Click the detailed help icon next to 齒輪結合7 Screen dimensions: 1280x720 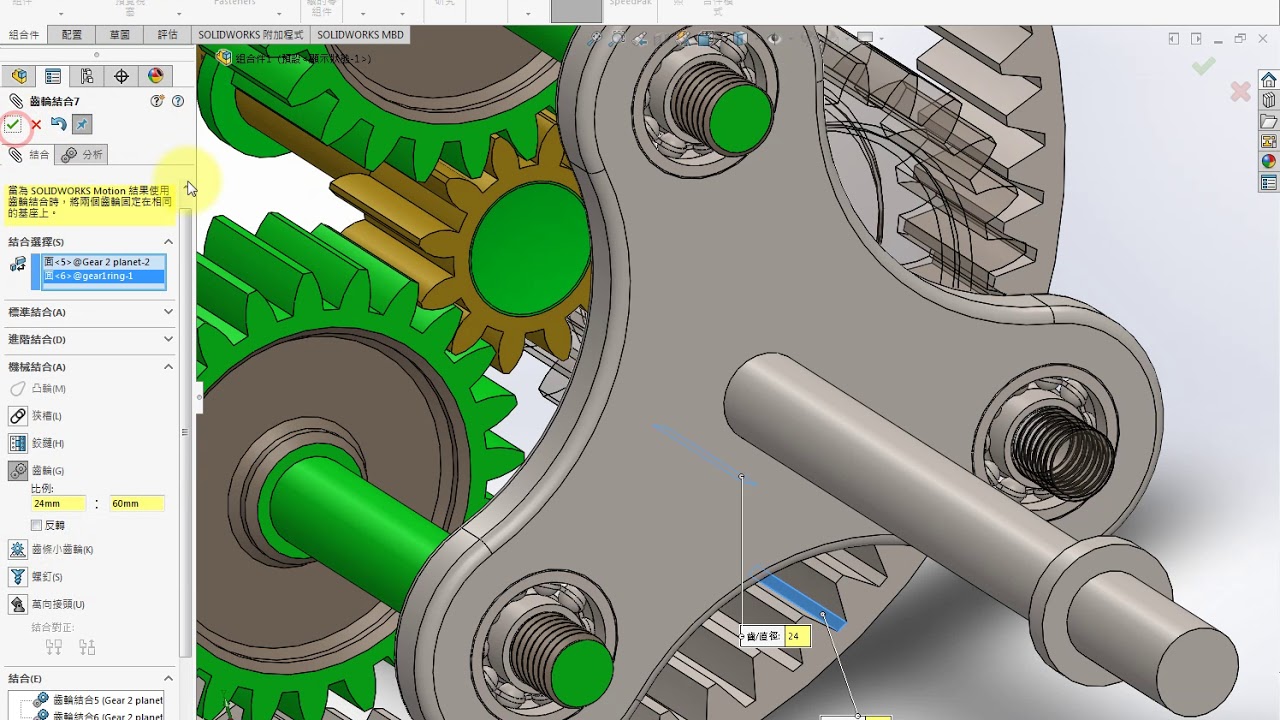[x=157, y=101]
